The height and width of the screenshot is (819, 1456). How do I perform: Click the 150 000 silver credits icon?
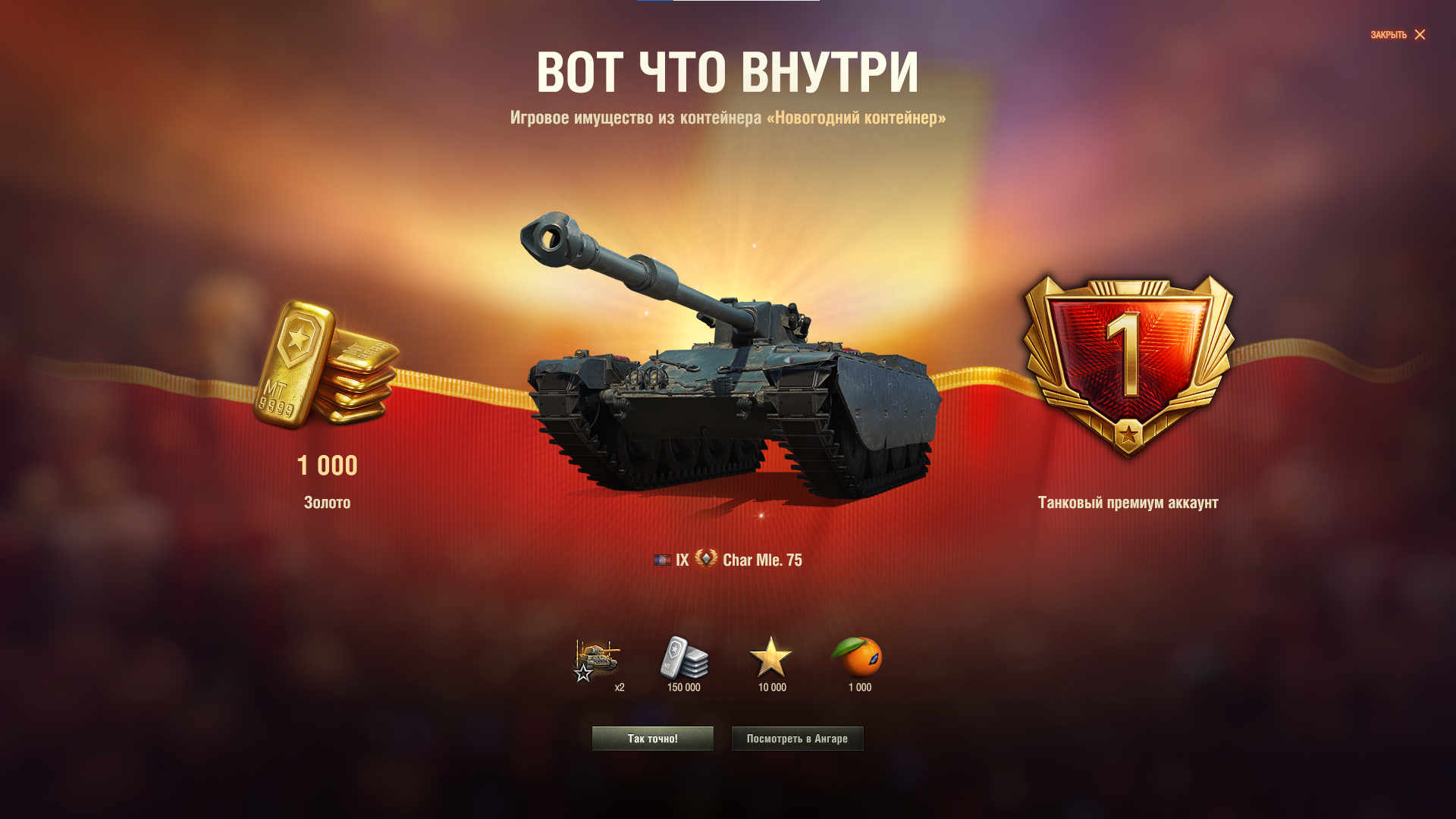pyautogui.click(x=683, y=657)
